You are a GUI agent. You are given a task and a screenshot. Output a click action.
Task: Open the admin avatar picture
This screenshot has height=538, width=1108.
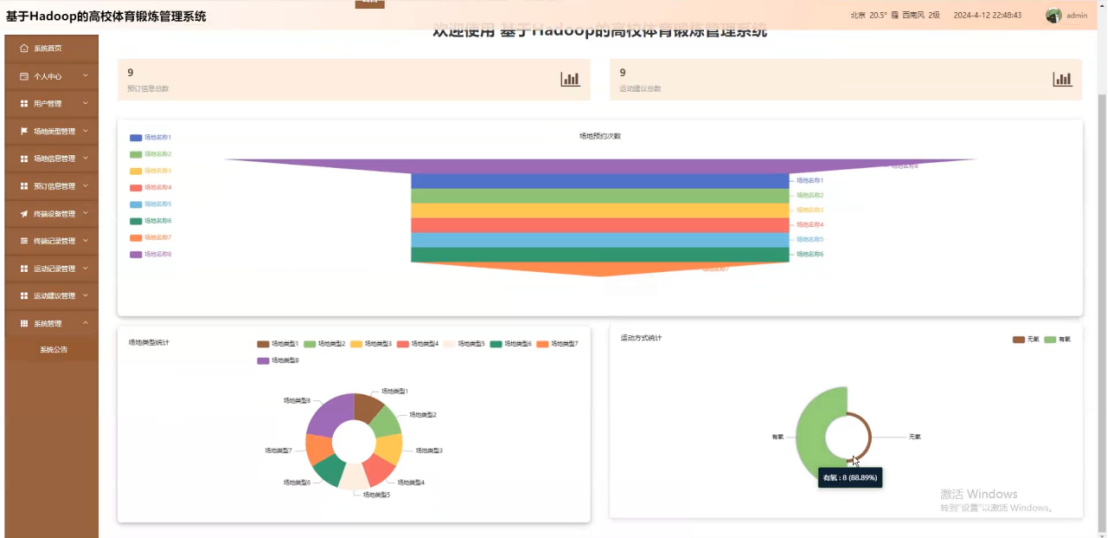1054,15
